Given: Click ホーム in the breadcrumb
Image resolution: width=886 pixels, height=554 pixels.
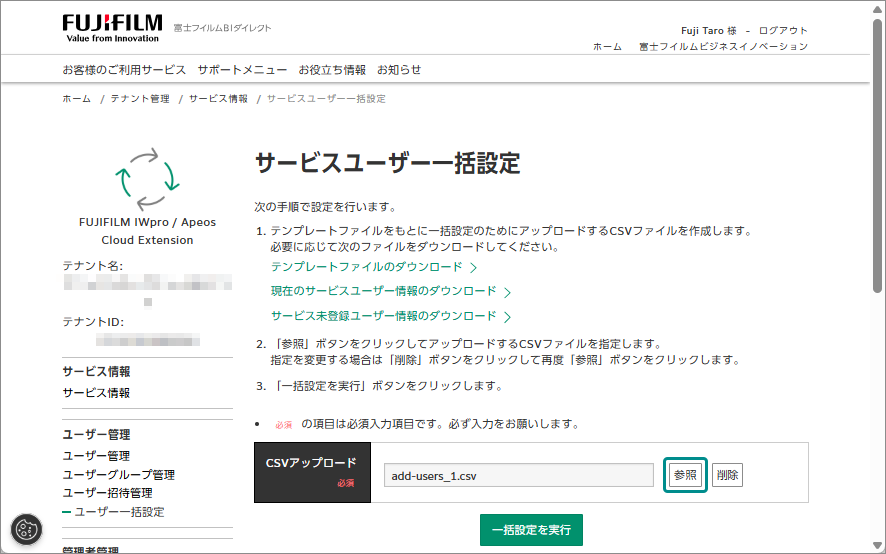Looking at the screenshot, I should pos(76,99).
